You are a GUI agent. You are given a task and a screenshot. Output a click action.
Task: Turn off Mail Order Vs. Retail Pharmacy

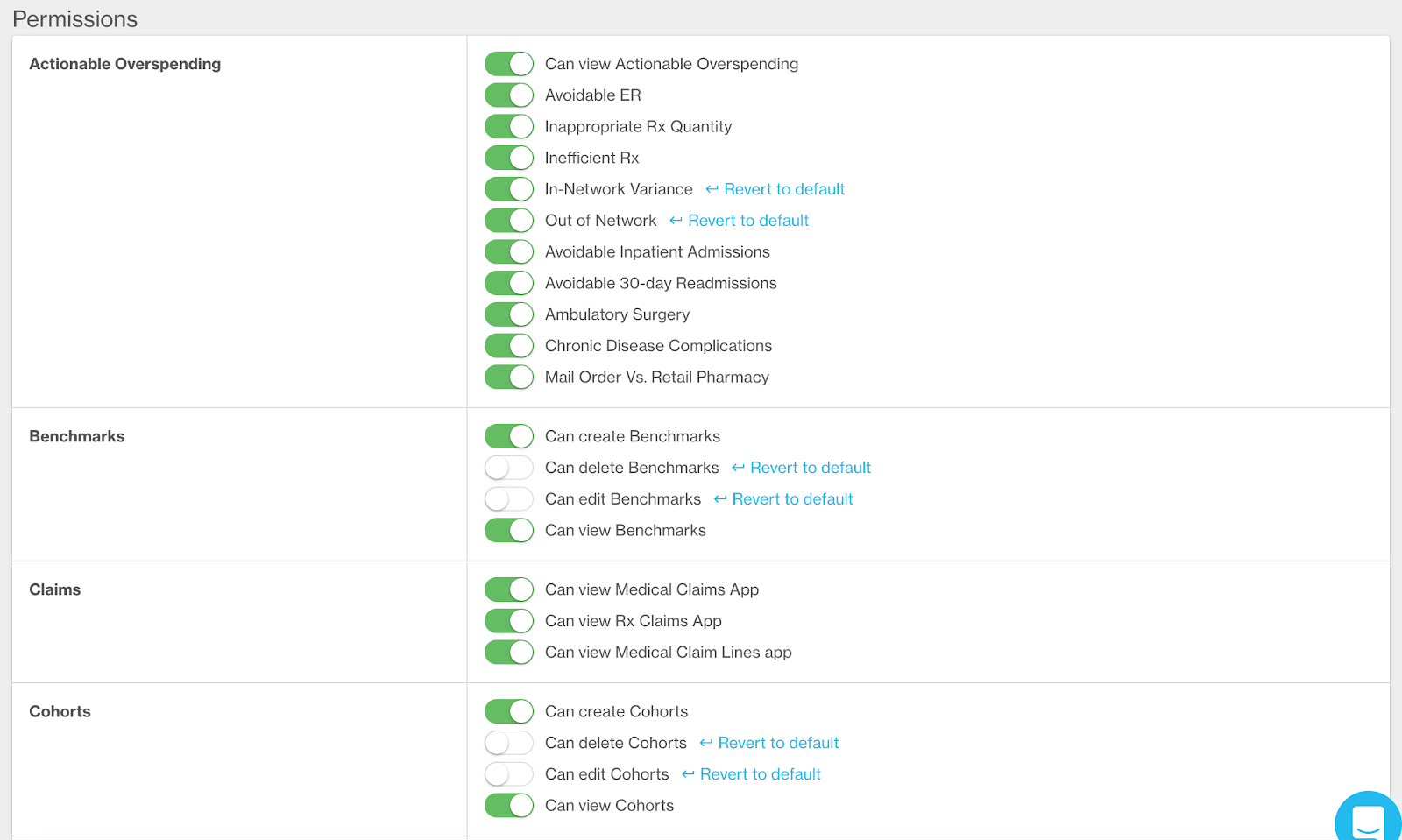(509, 378)
